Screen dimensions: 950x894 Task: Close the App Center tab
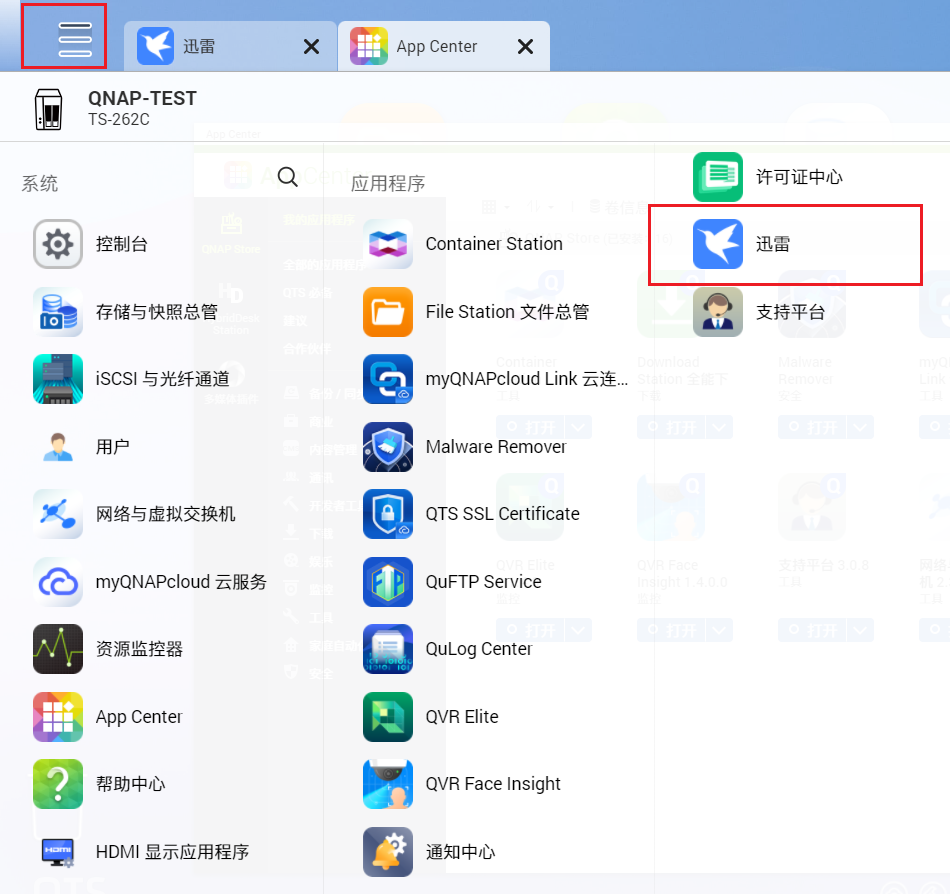pos(525,47)
